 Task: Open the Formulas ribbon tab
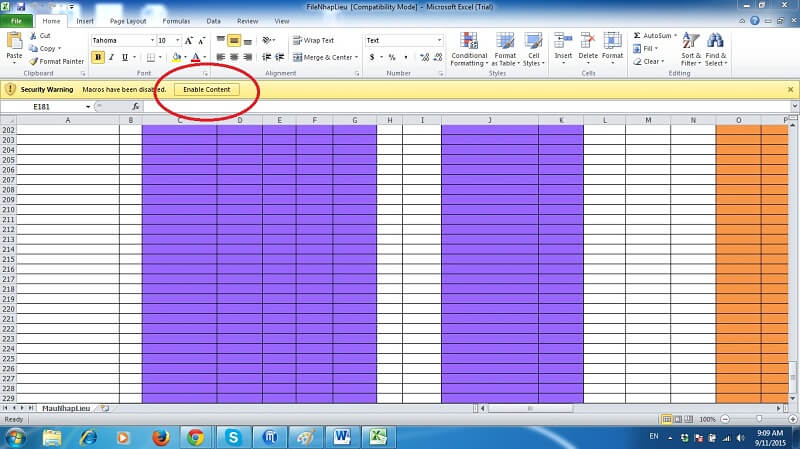(176, 20)
